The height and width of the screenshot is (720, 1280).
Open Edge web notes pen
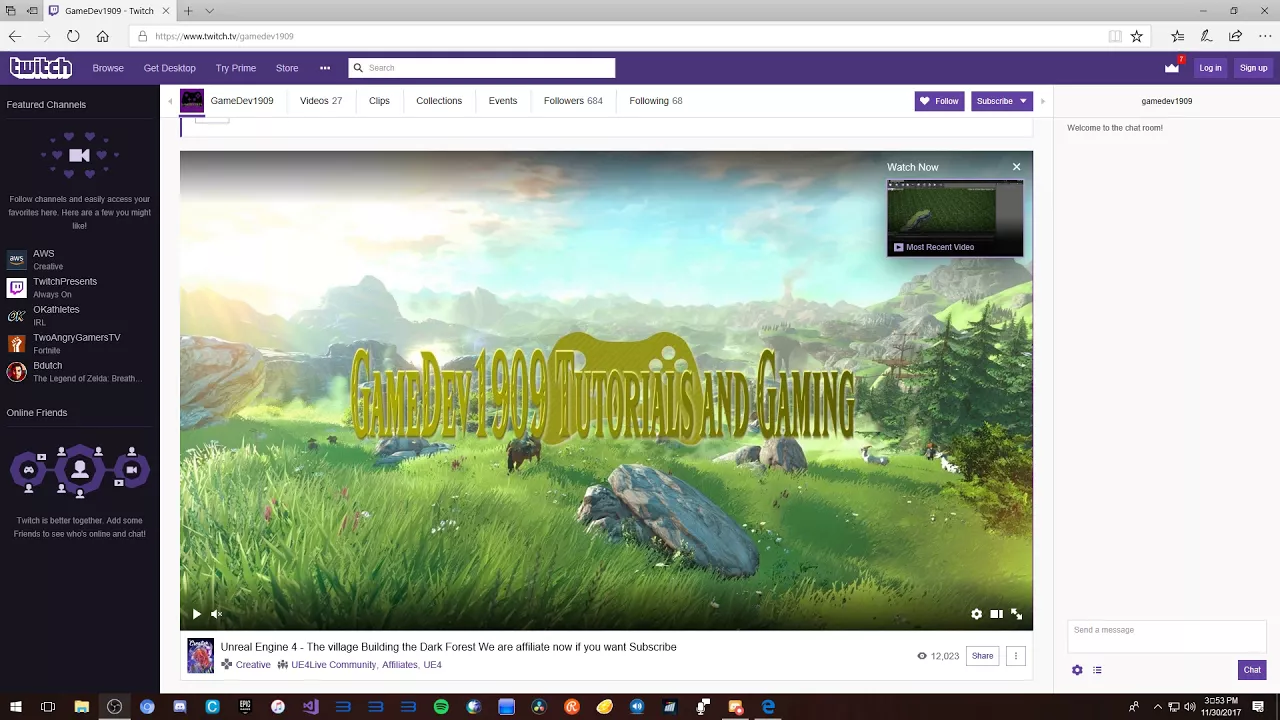coord(1207,36)
